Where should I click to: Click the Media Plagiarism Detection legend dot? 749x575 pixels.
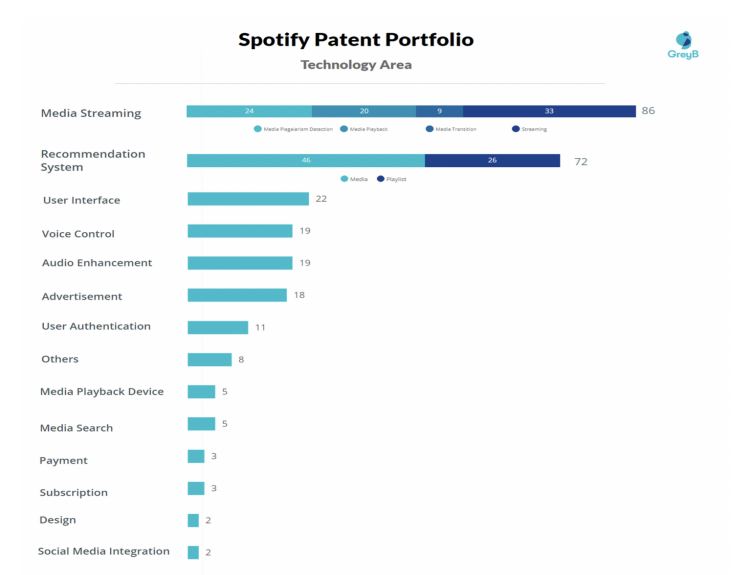258,129
